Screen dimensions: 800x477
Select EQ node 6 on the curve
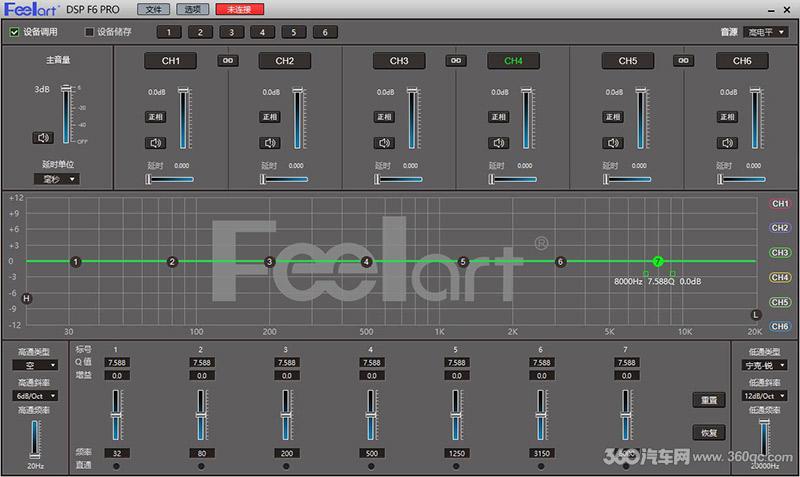(560, 262)
